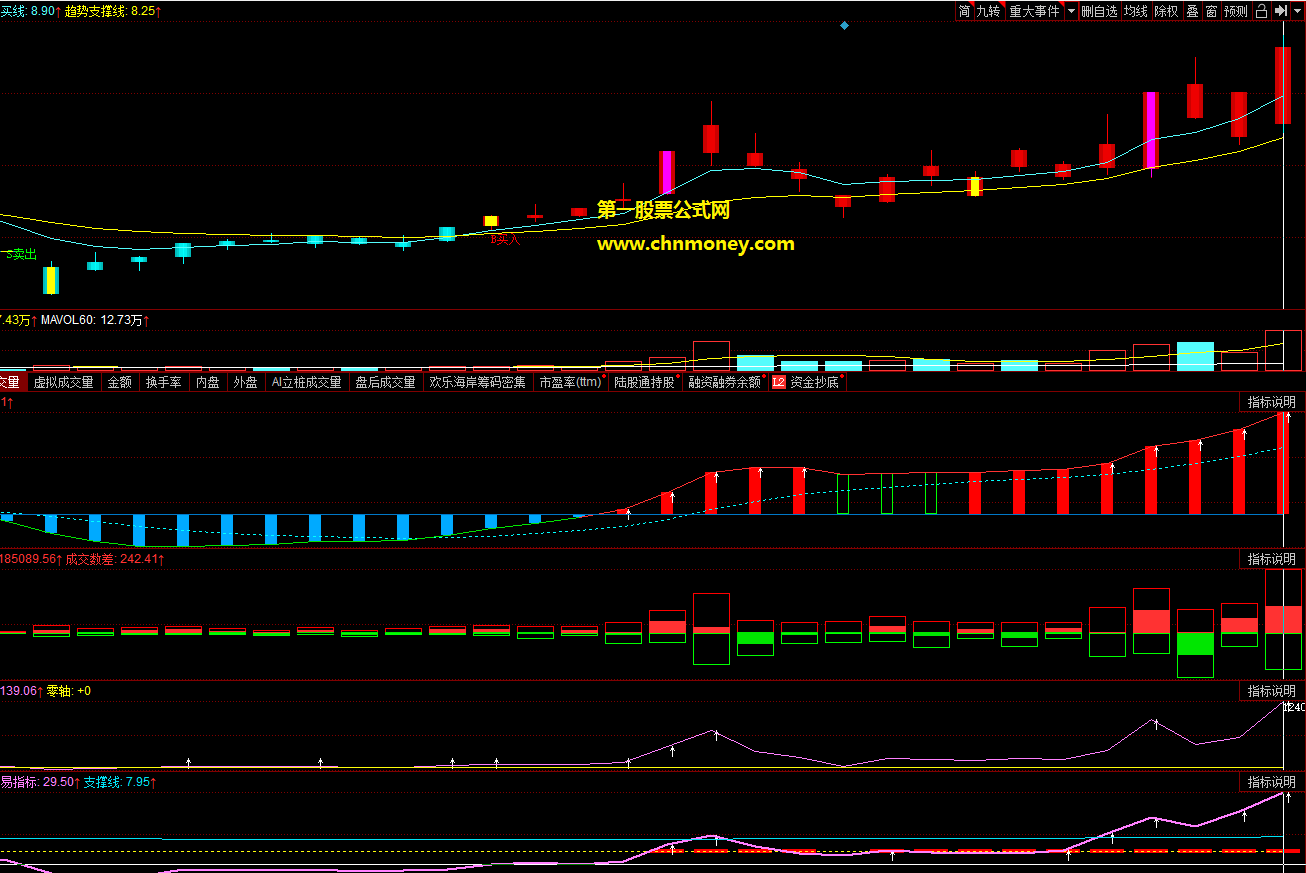Expand the rightmost toolbar dropdown arrow

click(x=1297, y=11)
